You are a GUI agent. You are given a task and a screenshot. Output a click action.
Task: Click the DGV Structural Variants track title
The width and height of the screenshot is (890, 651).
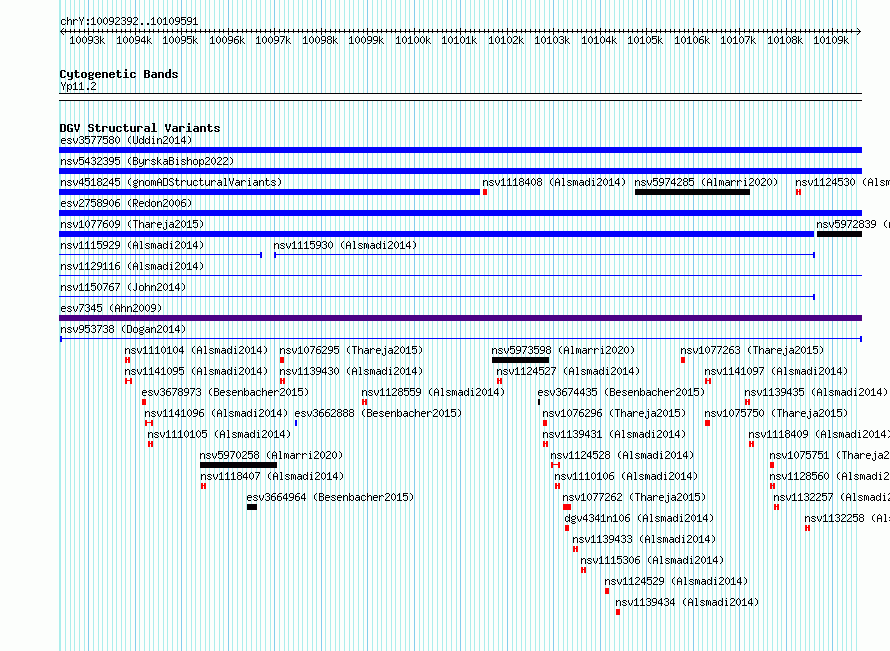click(140, 128)
